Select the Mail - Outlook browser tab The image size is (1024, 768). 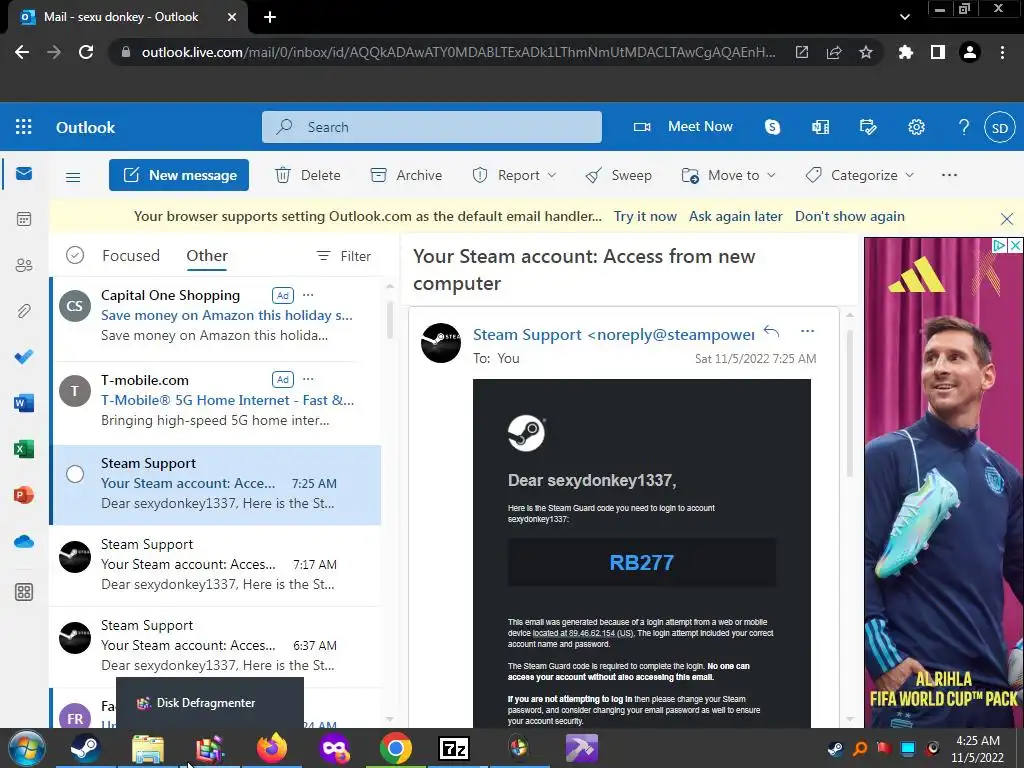click(126, 17)
